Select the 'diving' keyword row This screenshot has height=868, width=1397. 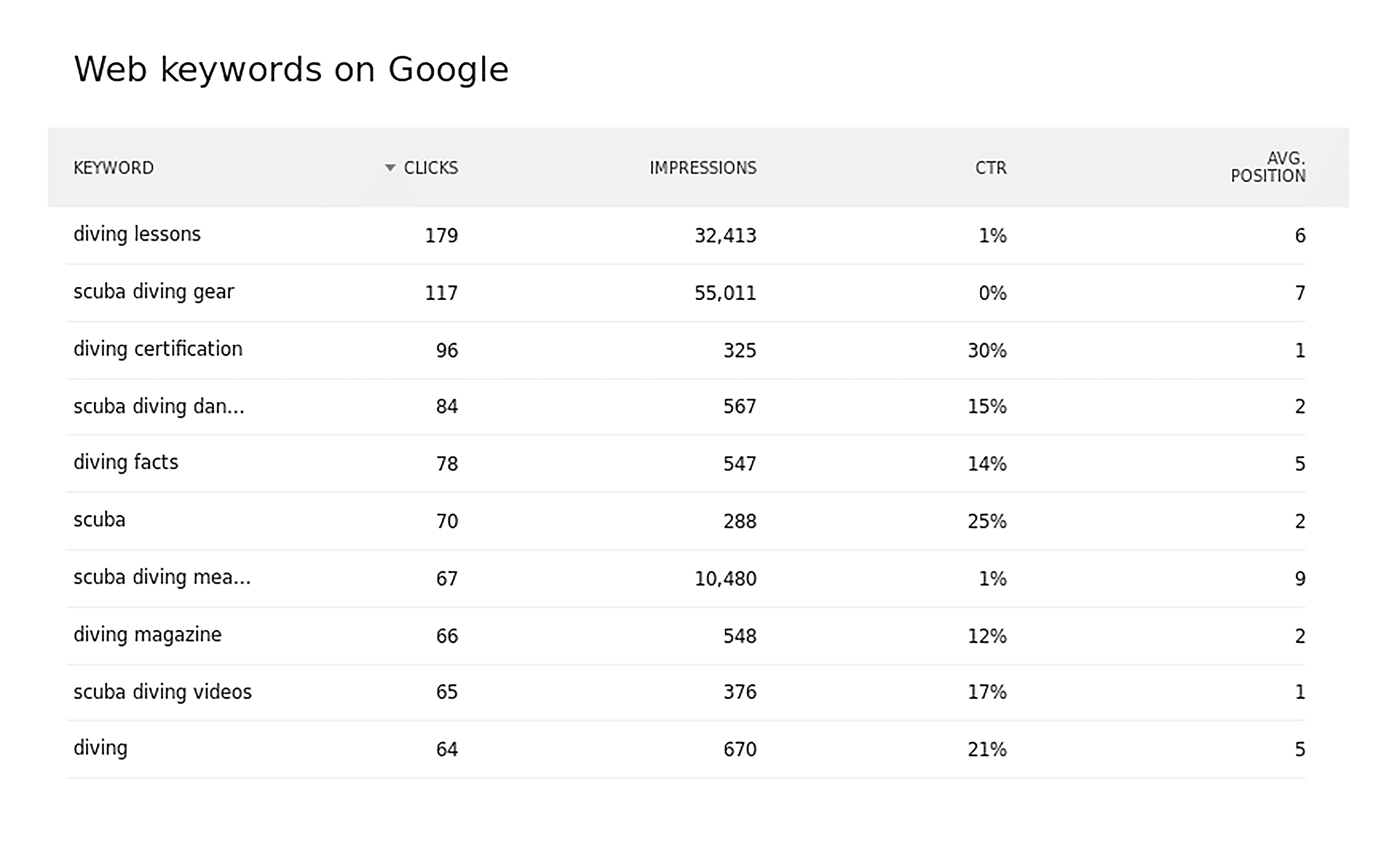(x=99, y=748)
